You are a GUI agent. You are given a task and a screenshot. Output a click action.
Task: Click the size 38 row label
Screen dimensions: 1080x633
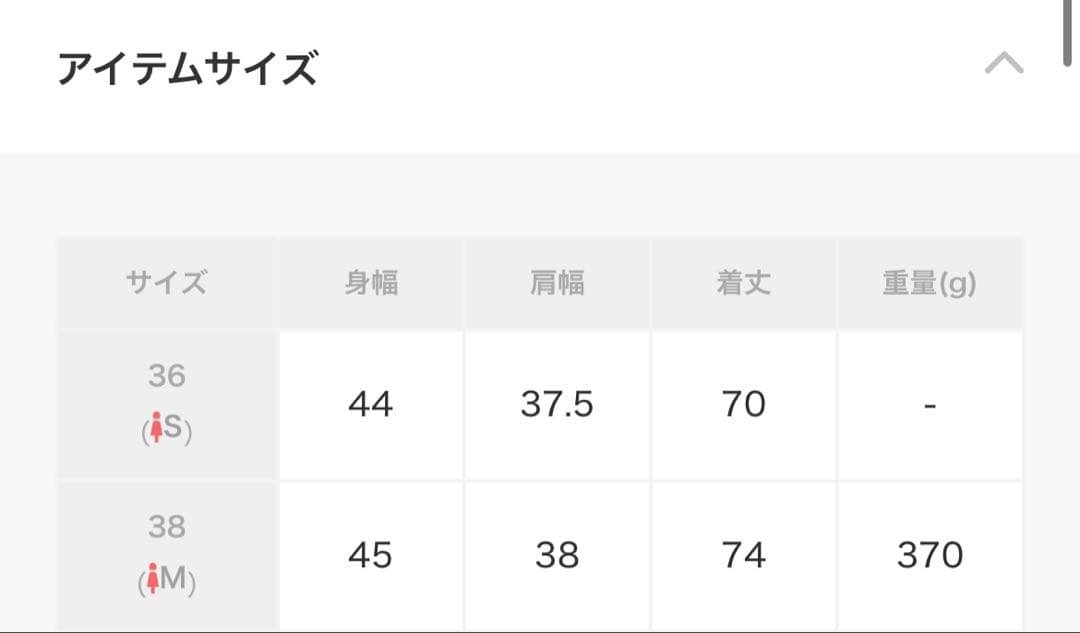167,527
